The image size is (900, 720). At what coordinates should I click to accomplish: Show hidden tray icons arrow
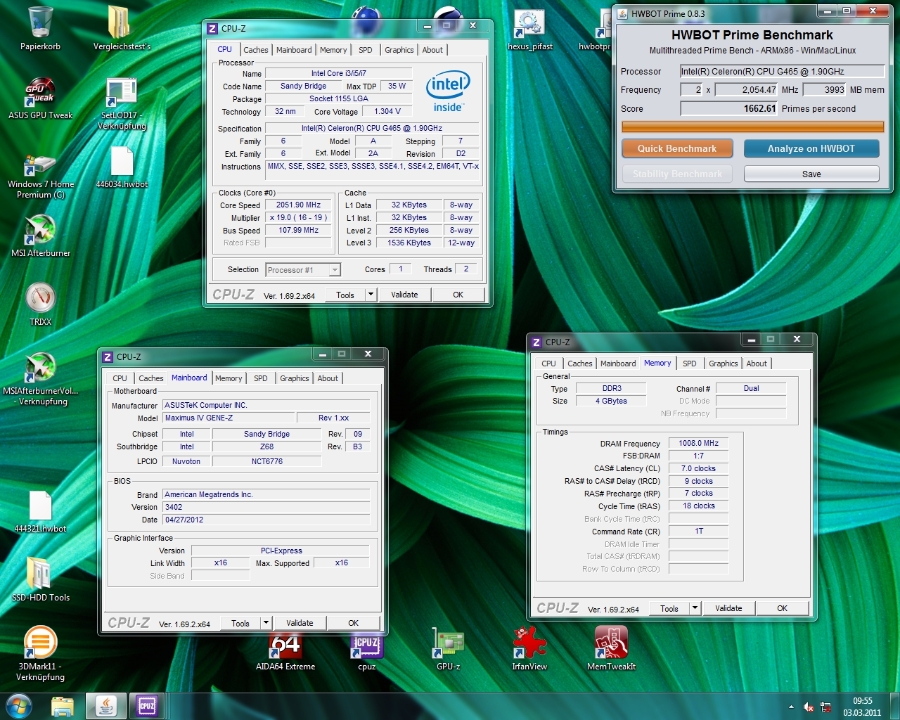pos(792,707)
